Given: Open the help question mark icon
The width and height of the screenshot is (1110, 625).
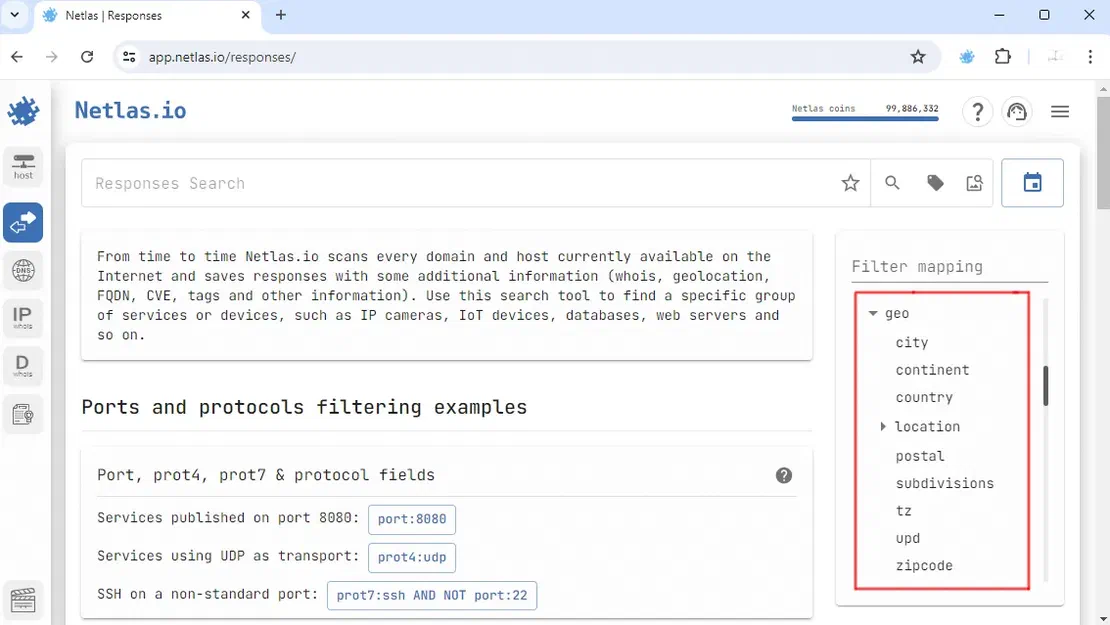Looking at the screenshot, I should click(x=977, y=111).
